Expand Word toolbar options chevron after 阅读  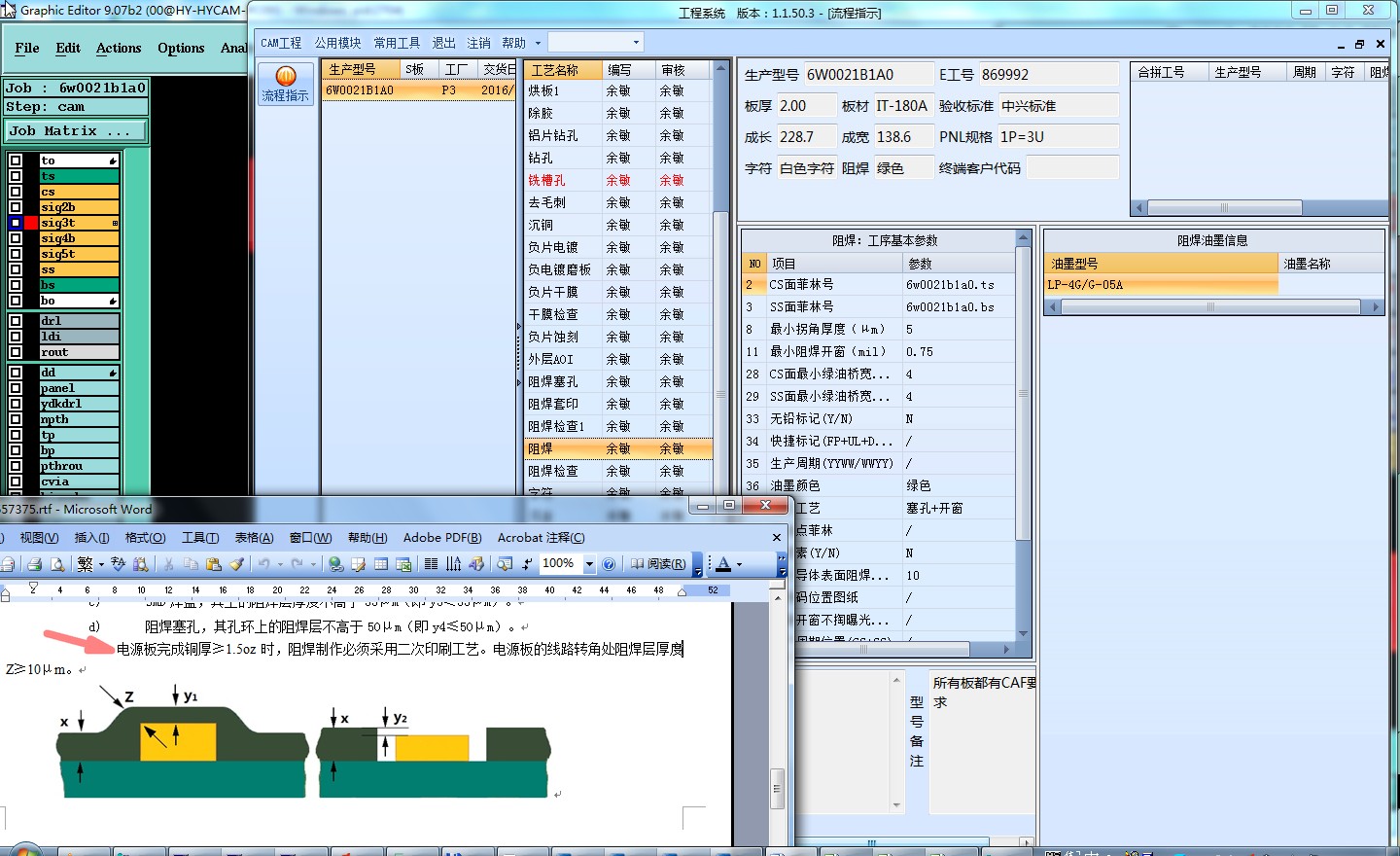tap(698, 564)
